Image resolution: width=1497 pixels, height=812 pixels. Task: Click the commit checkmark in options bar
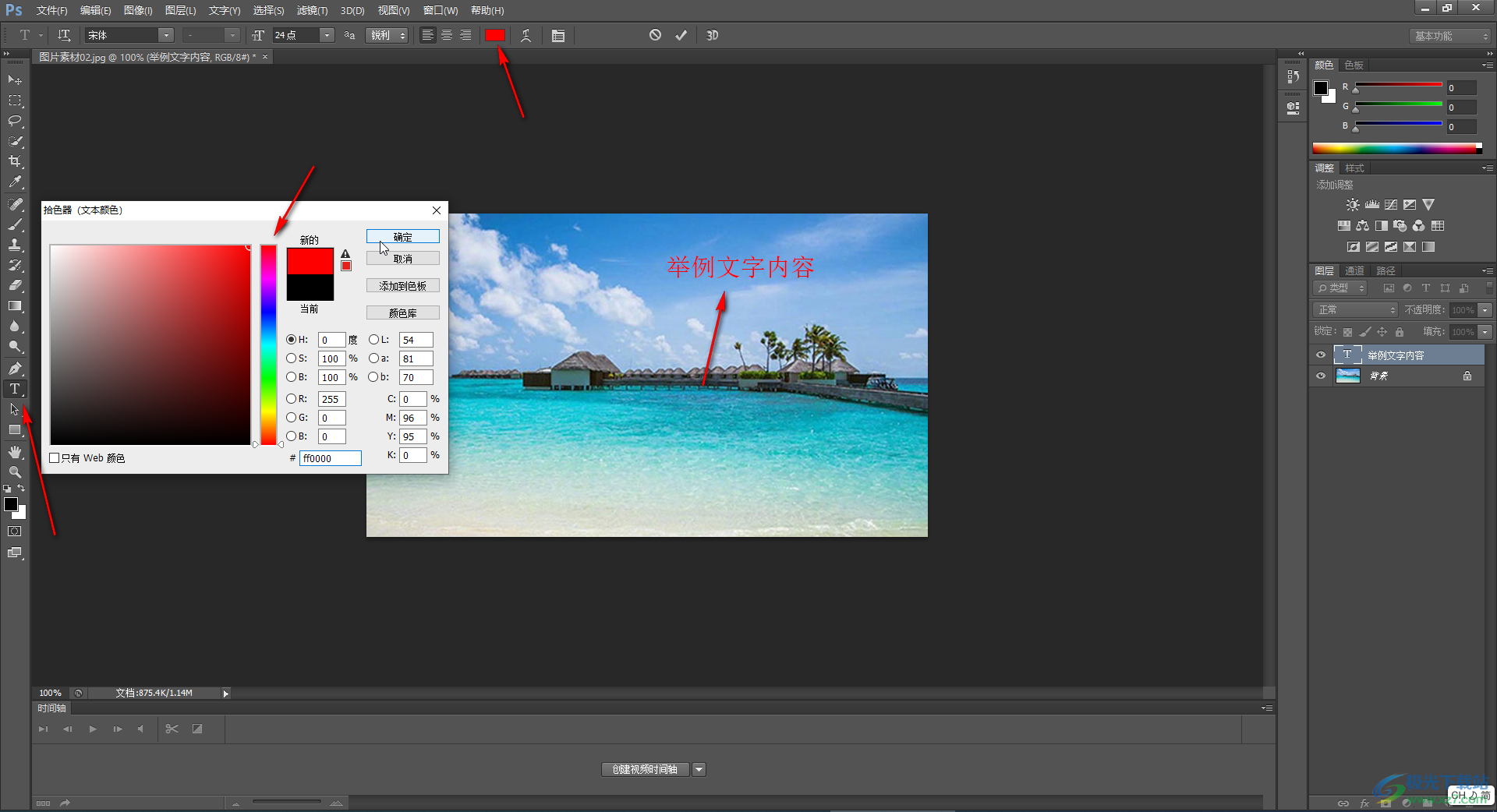(x=681, y=35)
